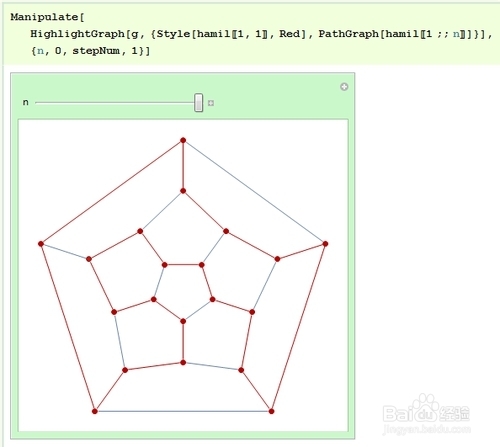This screenshot has height=447, width=500.
Task: Click the top vertex of the dodecahedron graph
Action: coord(183,140)
